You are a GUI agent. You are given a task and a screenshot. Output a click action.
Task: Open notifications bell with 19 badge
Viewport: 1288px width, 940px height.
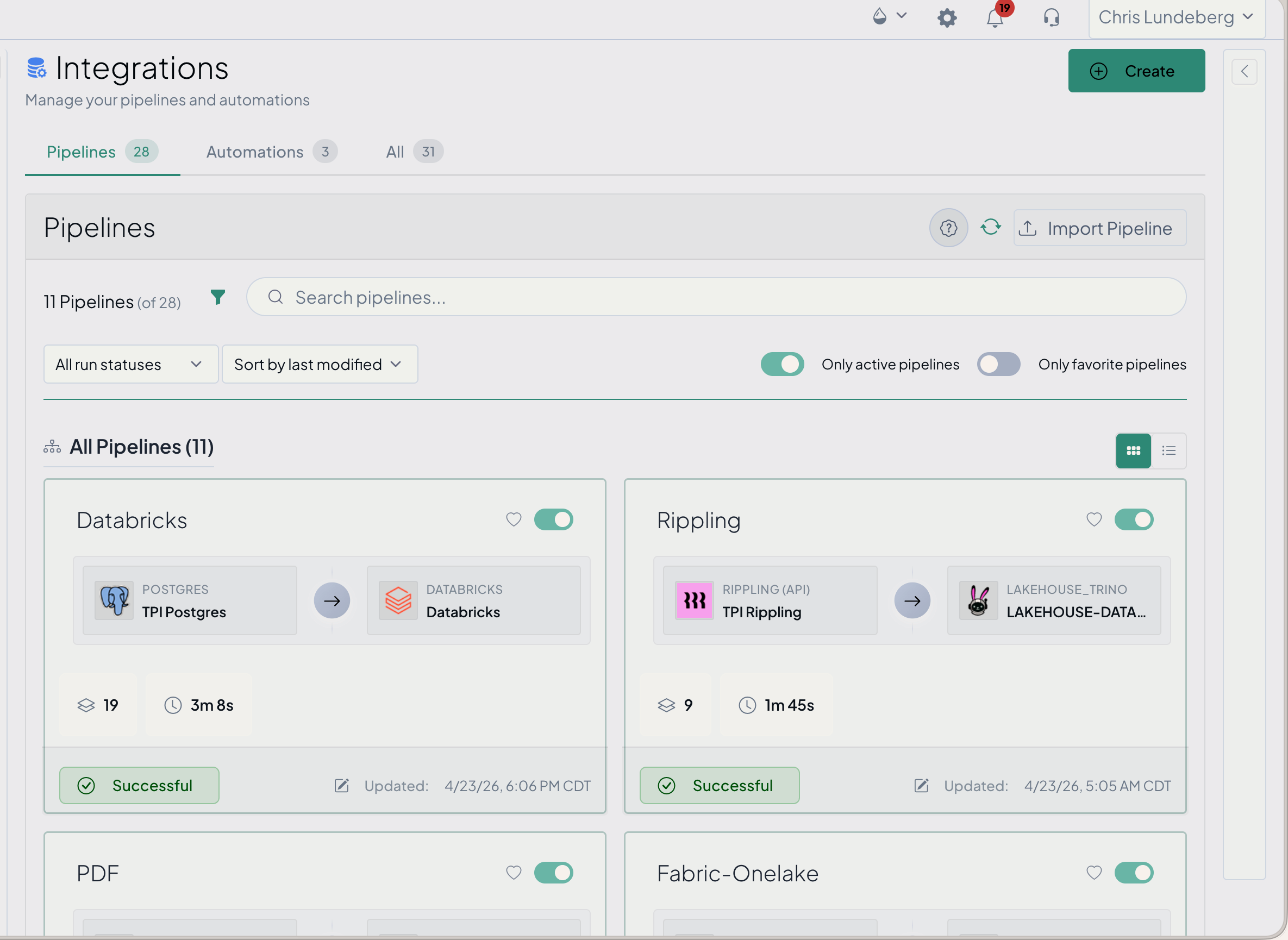(996, 16)
